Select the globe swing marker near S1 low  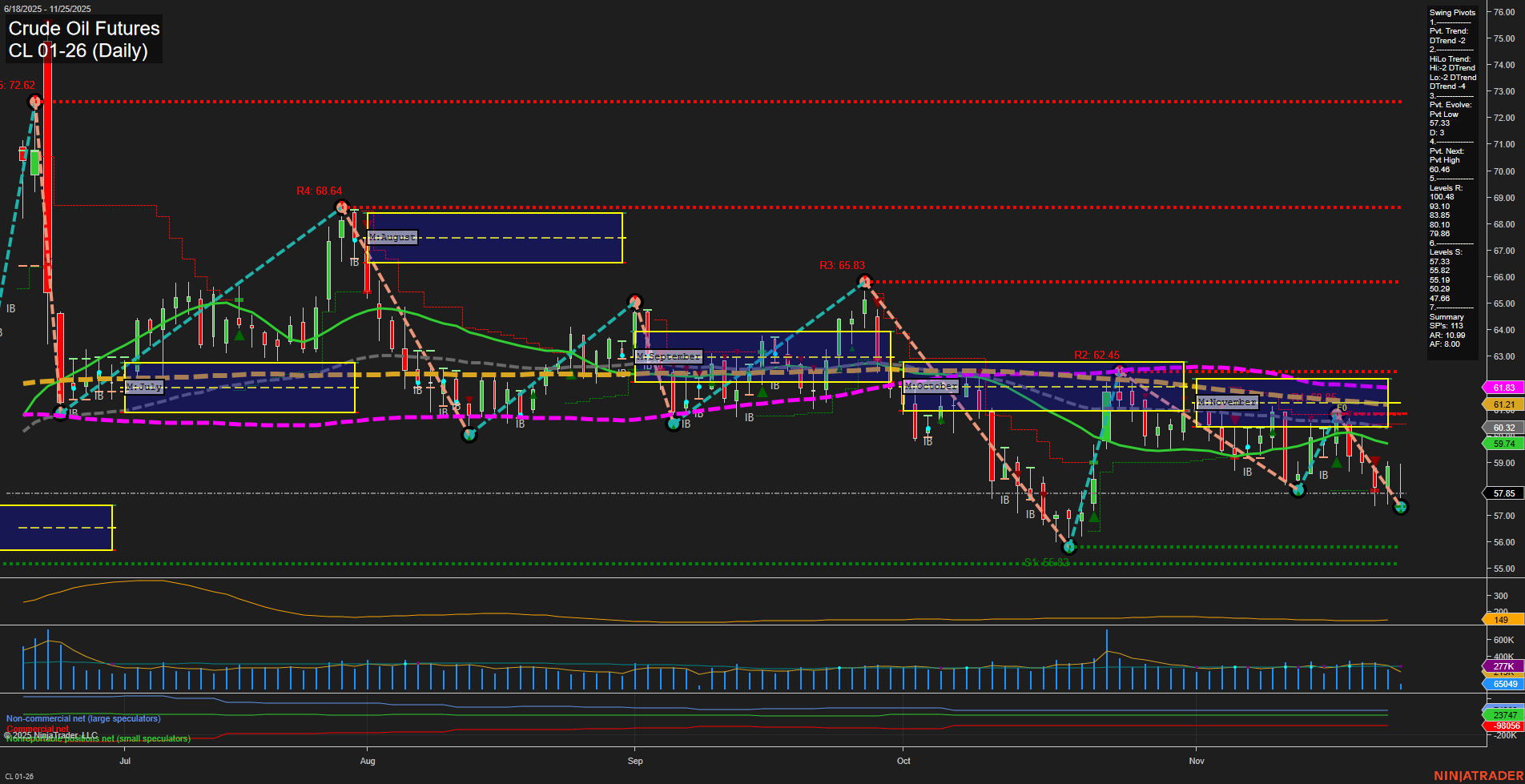point(1069,549)
